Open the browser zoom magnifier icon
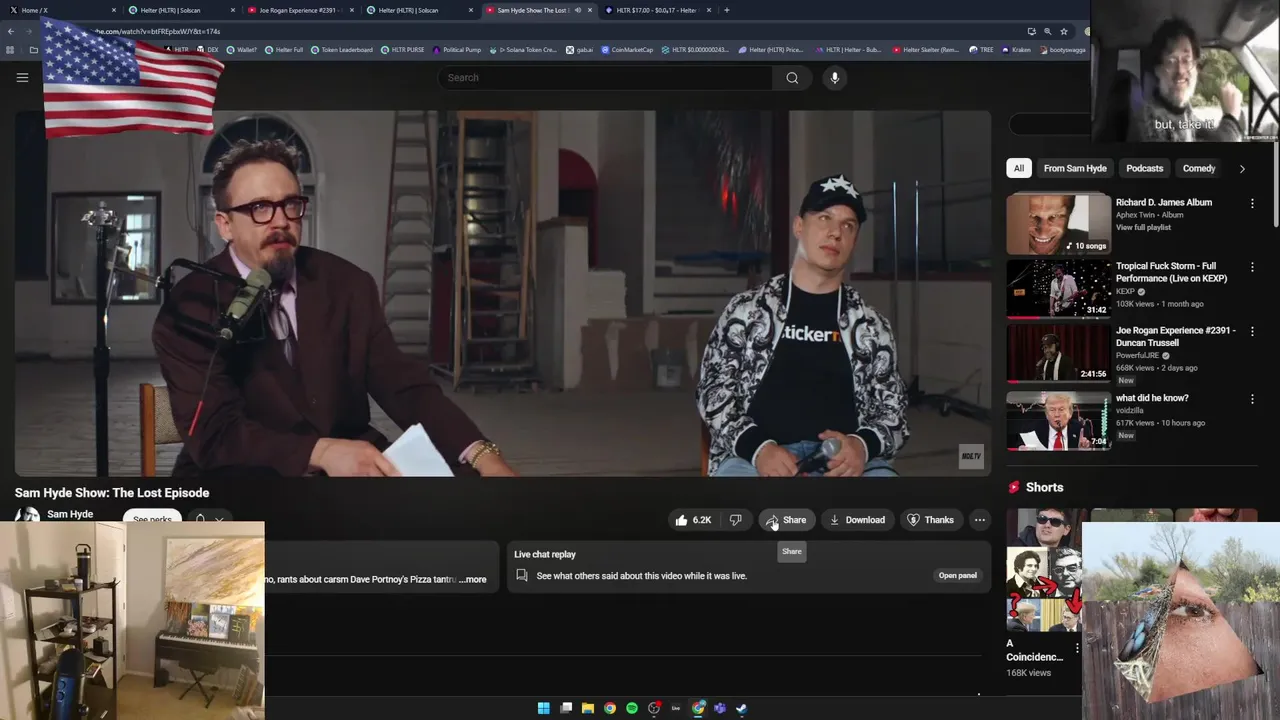 click(1047, 31)
